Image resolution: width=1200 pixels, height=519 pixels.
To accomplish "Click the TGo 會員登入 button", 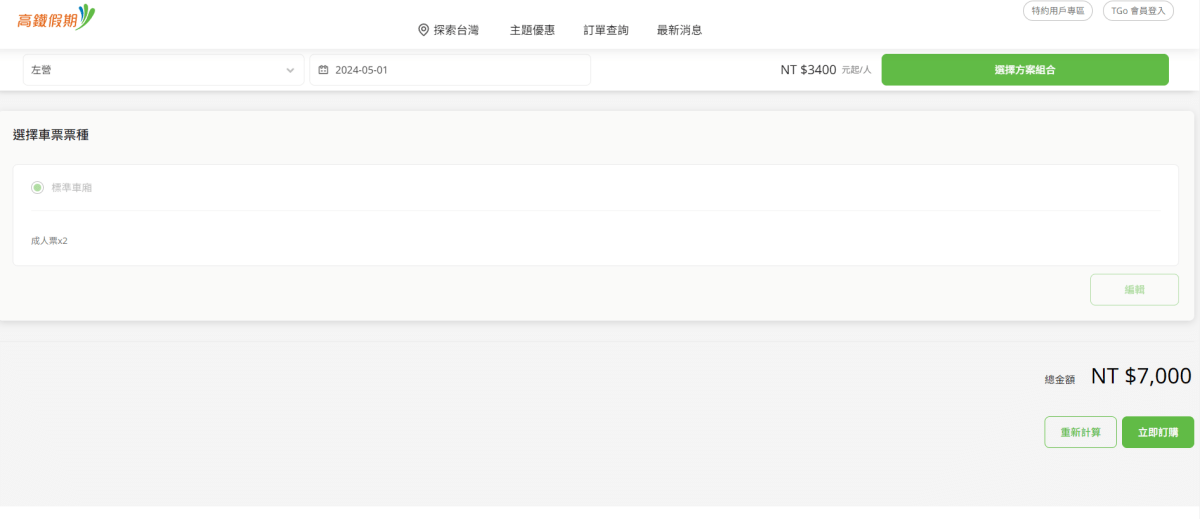I will tap(1138, 11).
